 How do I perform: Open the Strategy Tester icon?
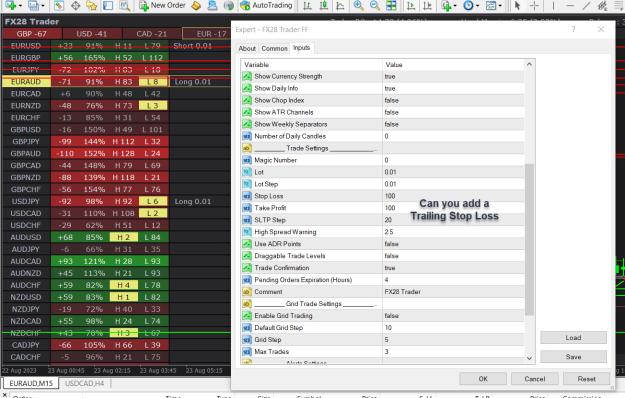125,5
